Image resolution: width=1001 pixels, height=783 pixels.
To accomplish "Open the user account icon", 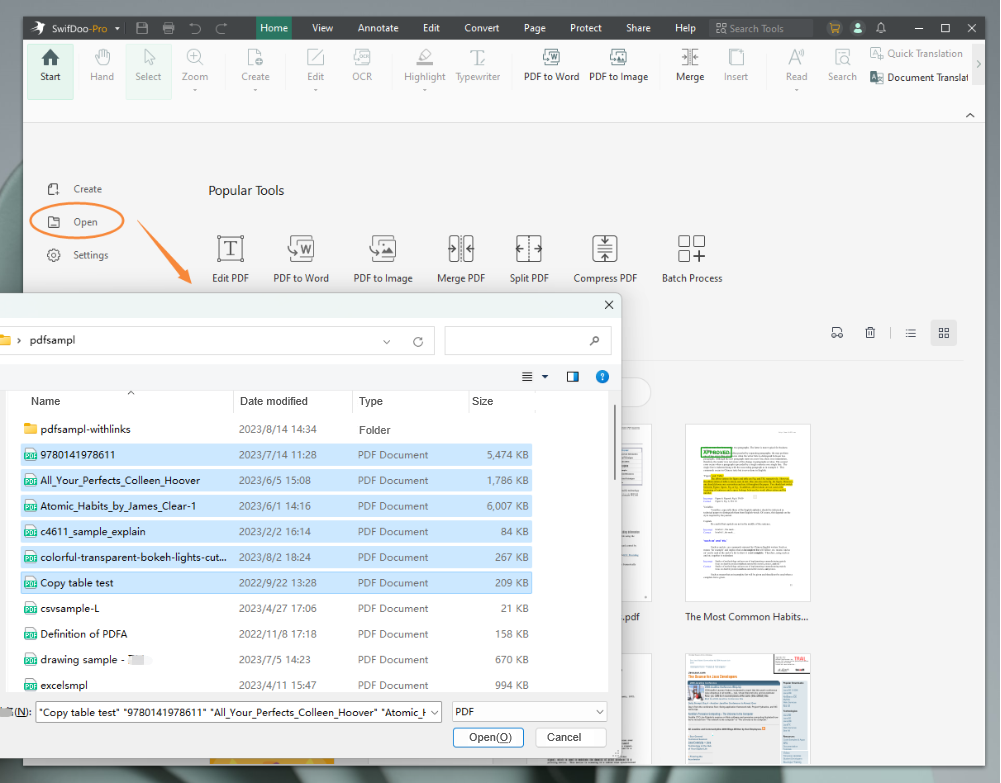I will tap(857, 28).
